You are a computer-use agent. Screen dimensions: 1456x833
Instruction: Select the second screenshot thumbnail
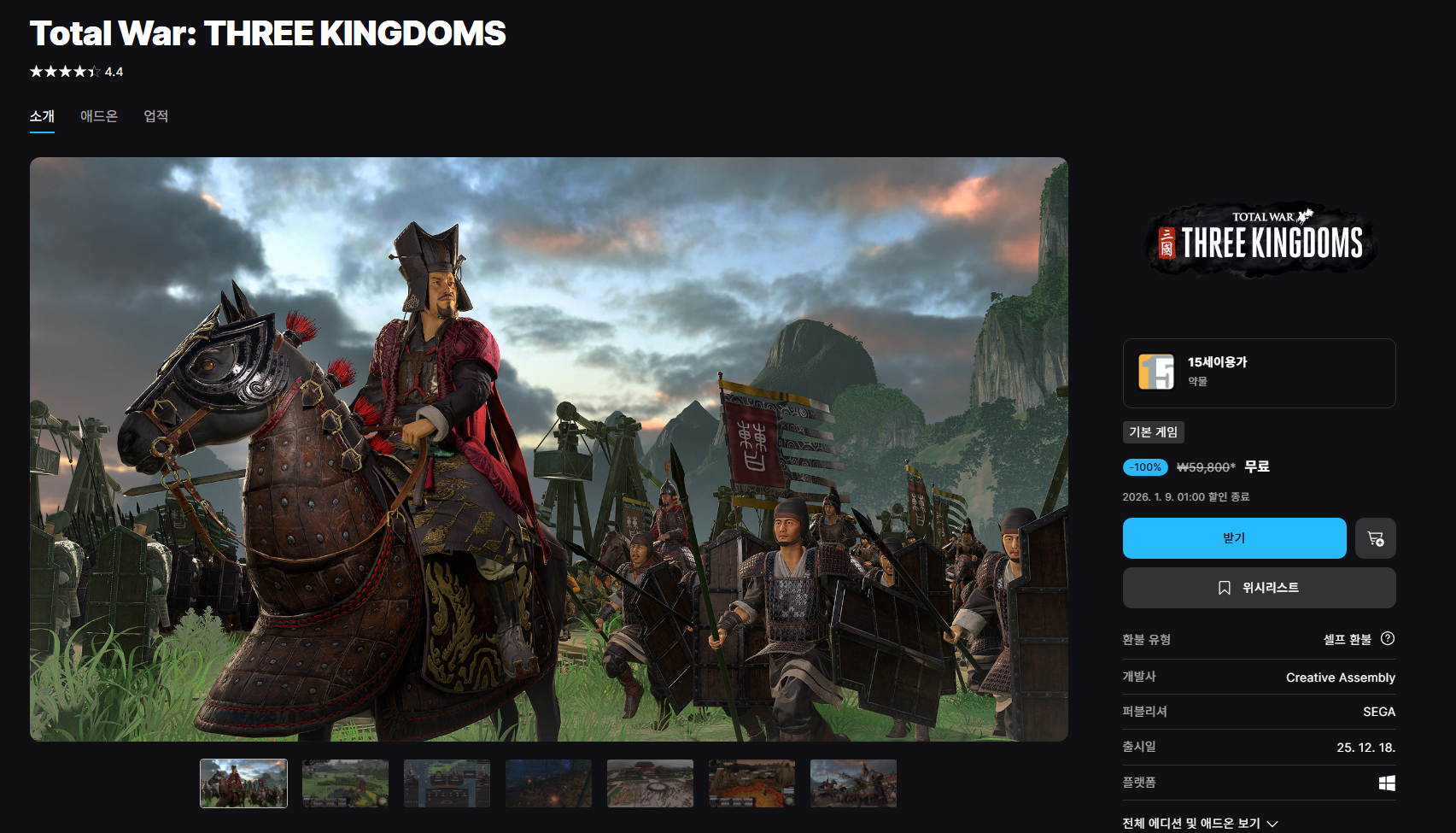tap(345, 783)
